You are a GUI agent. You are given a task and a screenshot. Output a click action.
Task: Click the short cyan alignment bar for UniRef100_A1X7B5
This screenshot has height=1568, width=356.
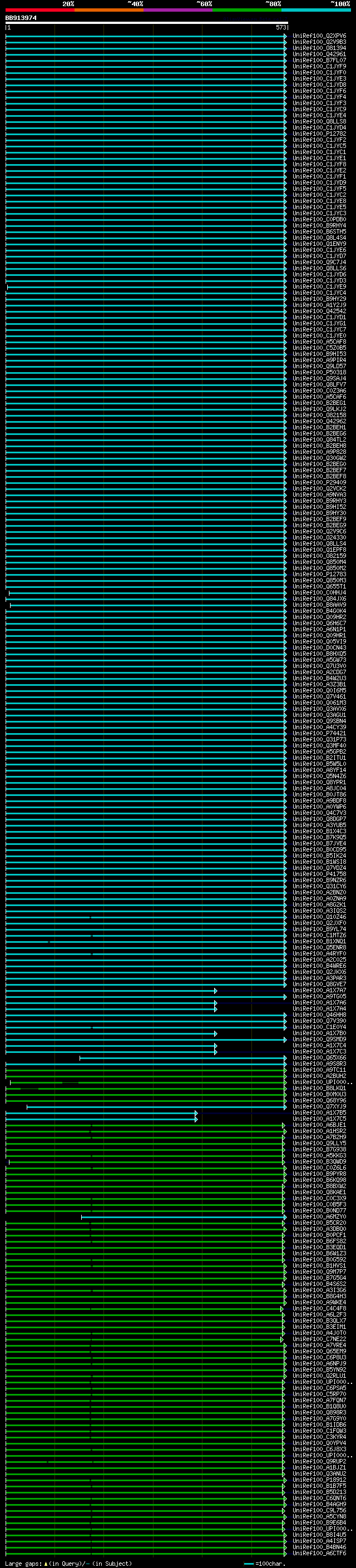pos(102,1114)
